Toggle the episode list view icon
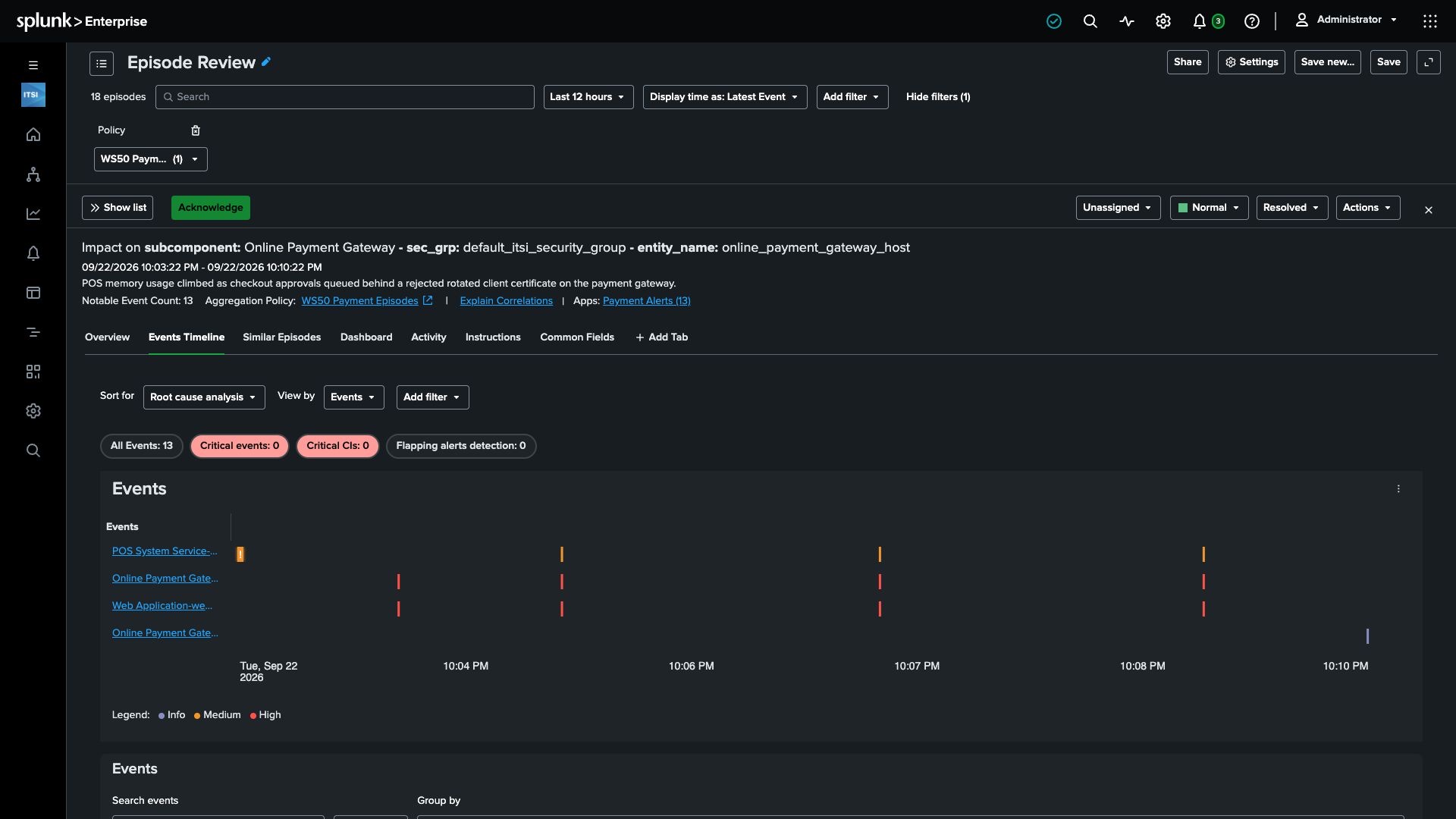Viewport: 1456px width, 819px height. click(x=102, y=64)
